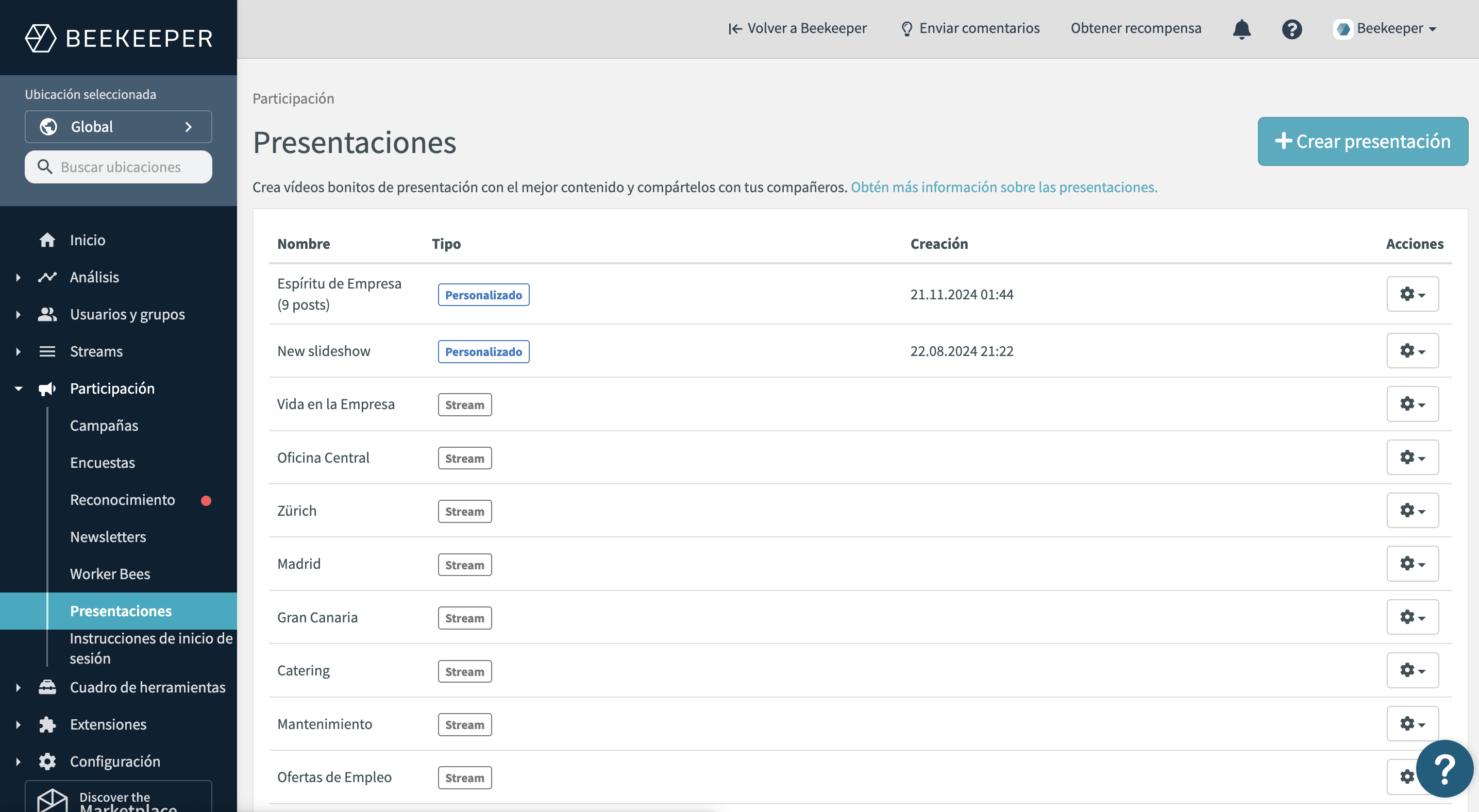The width and height of the screenshot is (1479, 812).
Task: Click the Nombre column header
Action: pos(304,244)
